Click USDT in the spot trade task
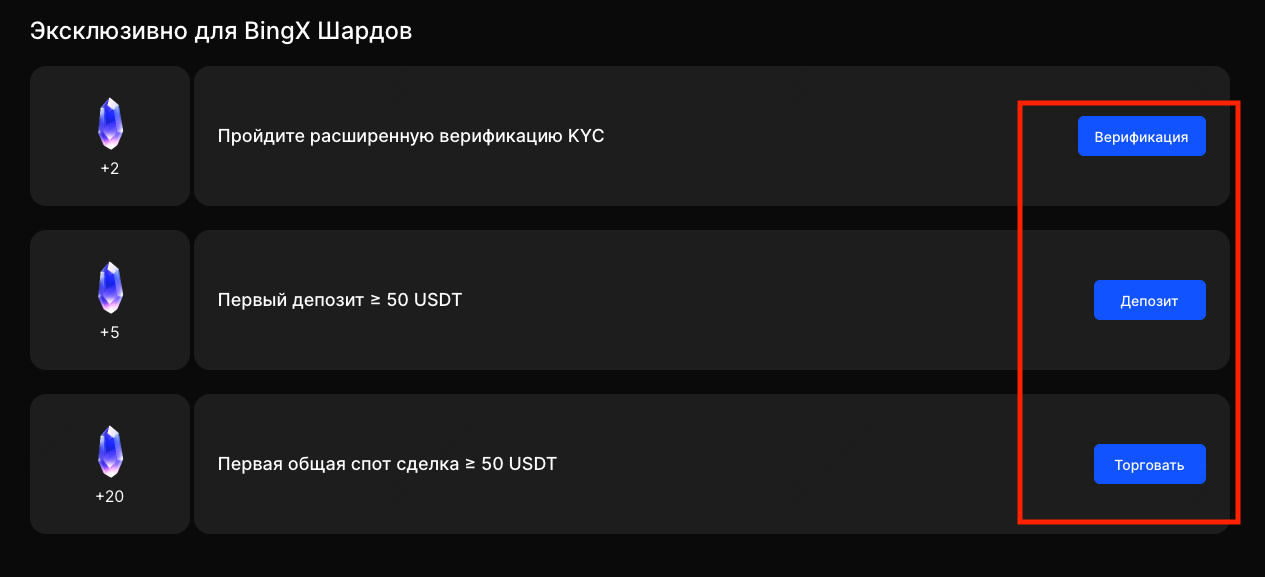The height and width of the screenshot is (577, 1265). coord(531,464)
